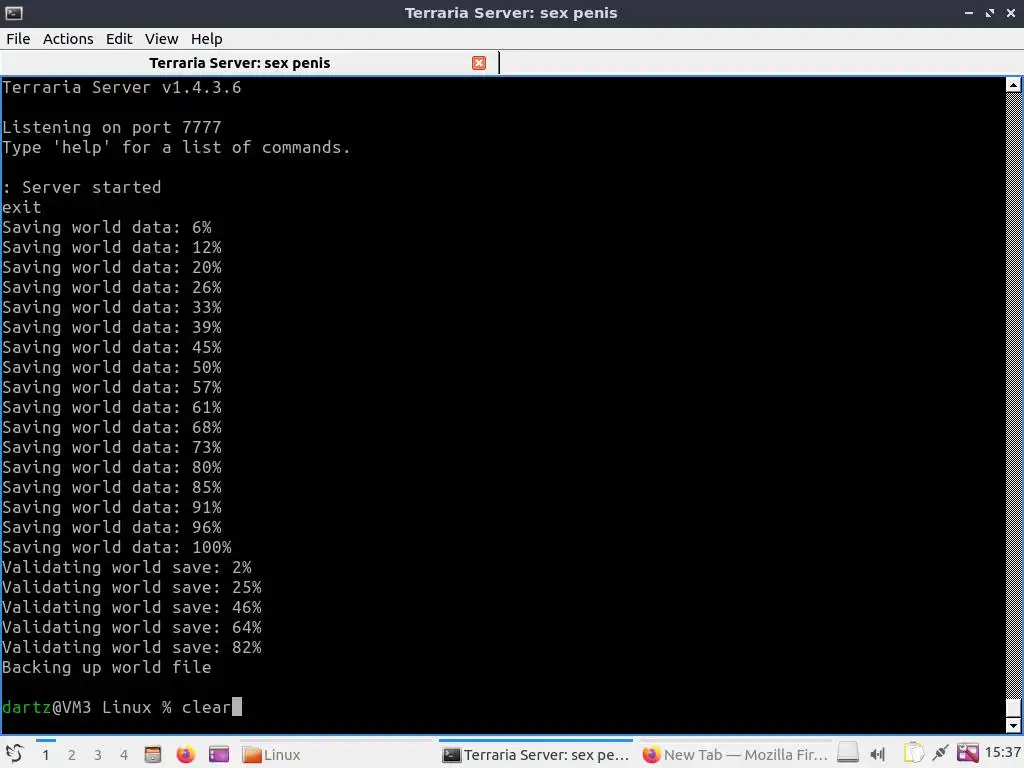Switch to workspace 2
Screen dimensions: 1024x768
[72, 755]
